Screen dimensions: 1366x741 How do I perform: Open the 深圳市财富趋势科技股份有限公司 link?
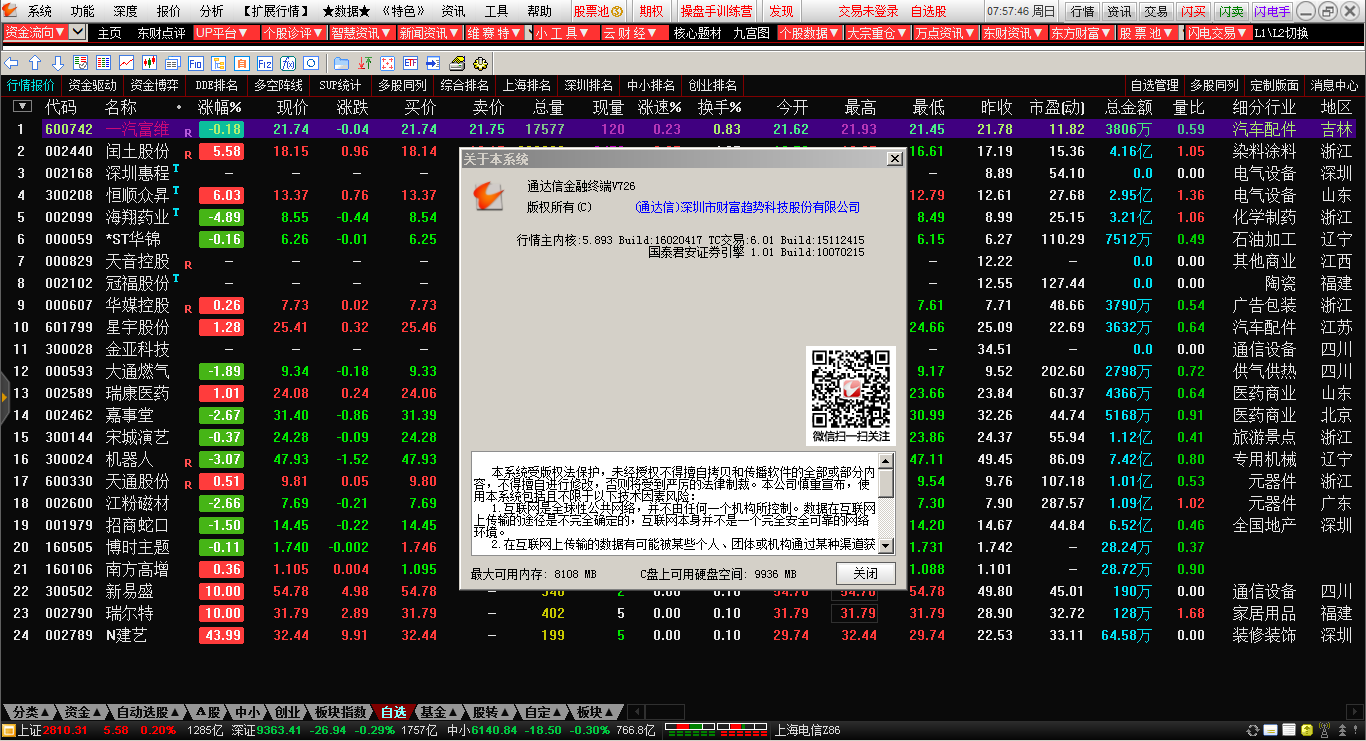click(747, 207)
